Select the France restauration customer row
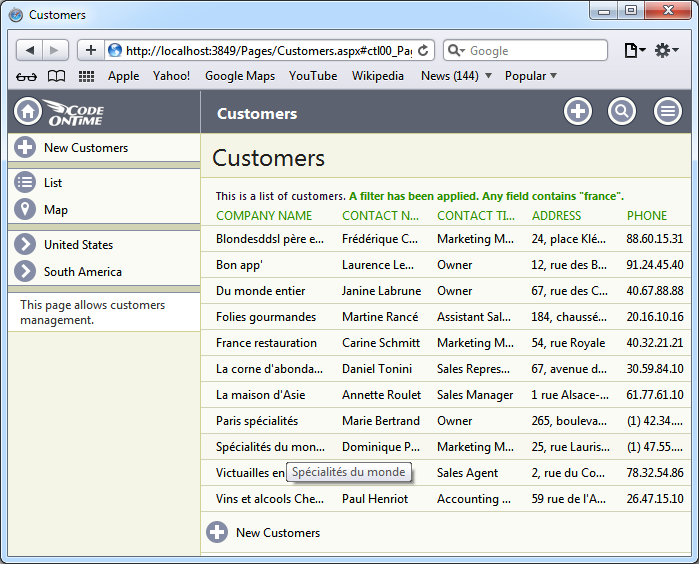 [x=266, y=343]
